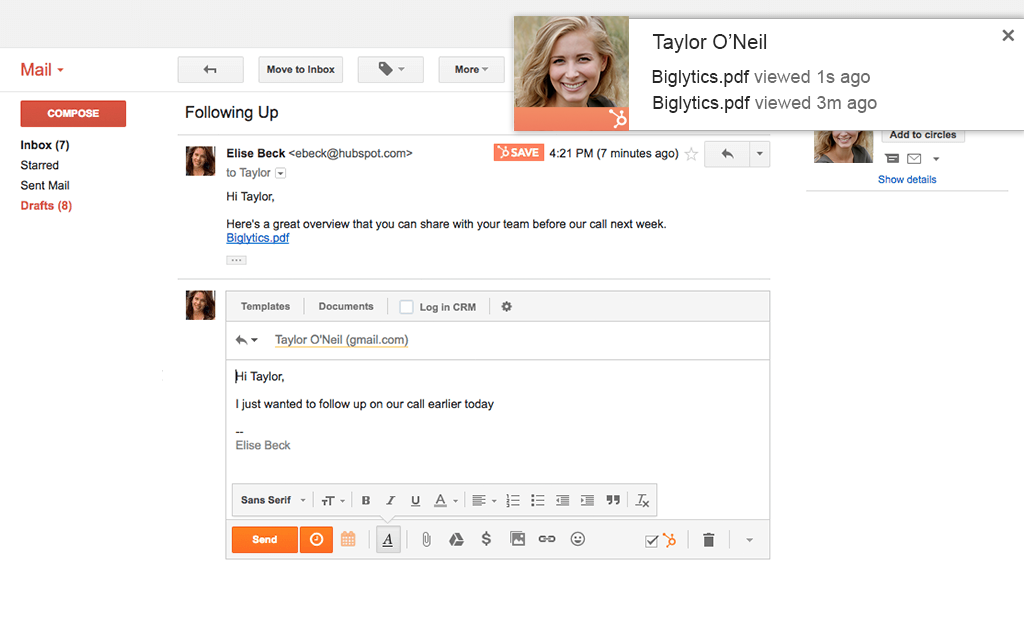
Task: Star the Elise Beck email
Action: [x=691, y=154]
